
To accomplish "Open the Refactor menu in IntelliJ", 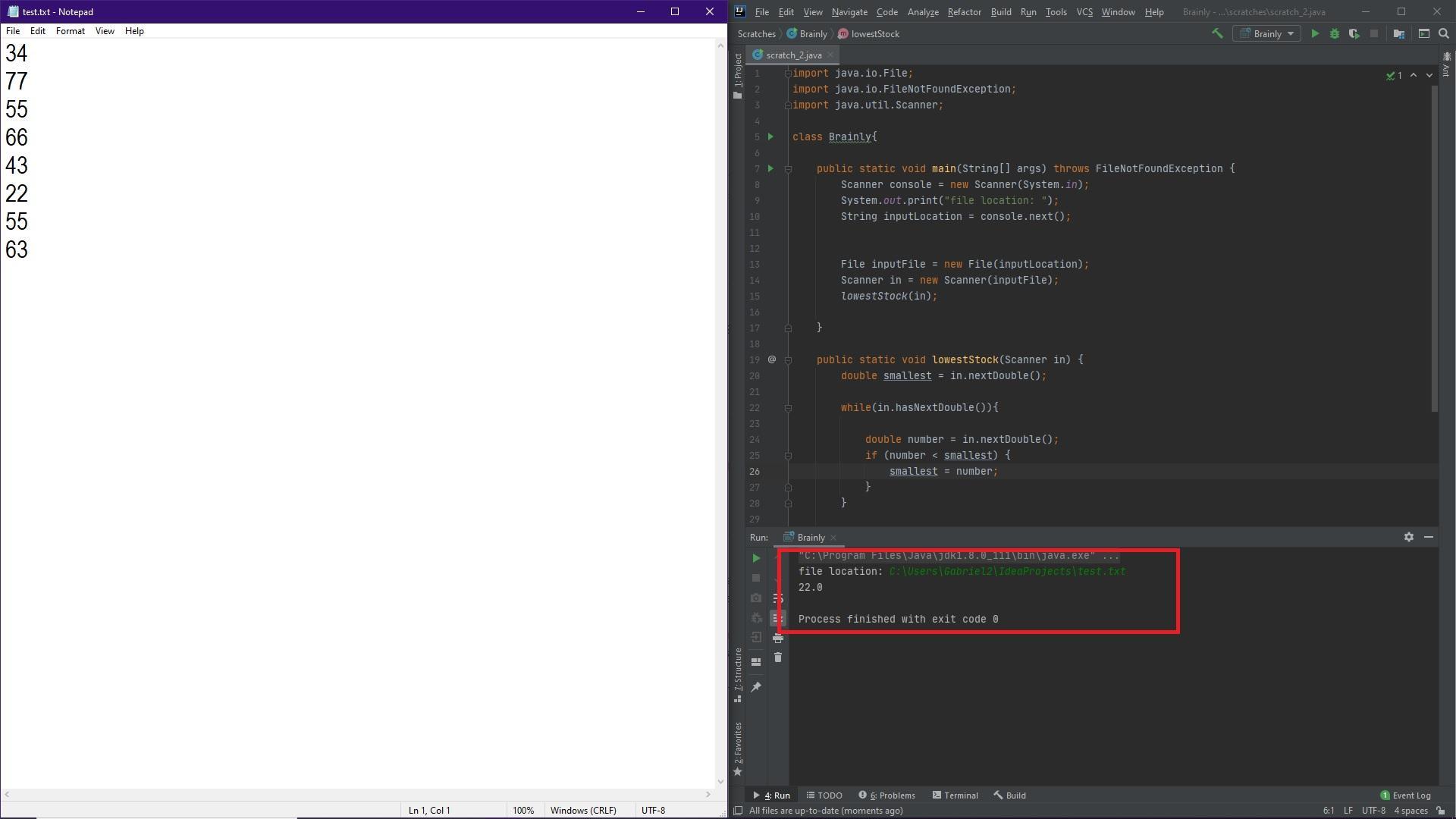I will click(x=964, y=12).
